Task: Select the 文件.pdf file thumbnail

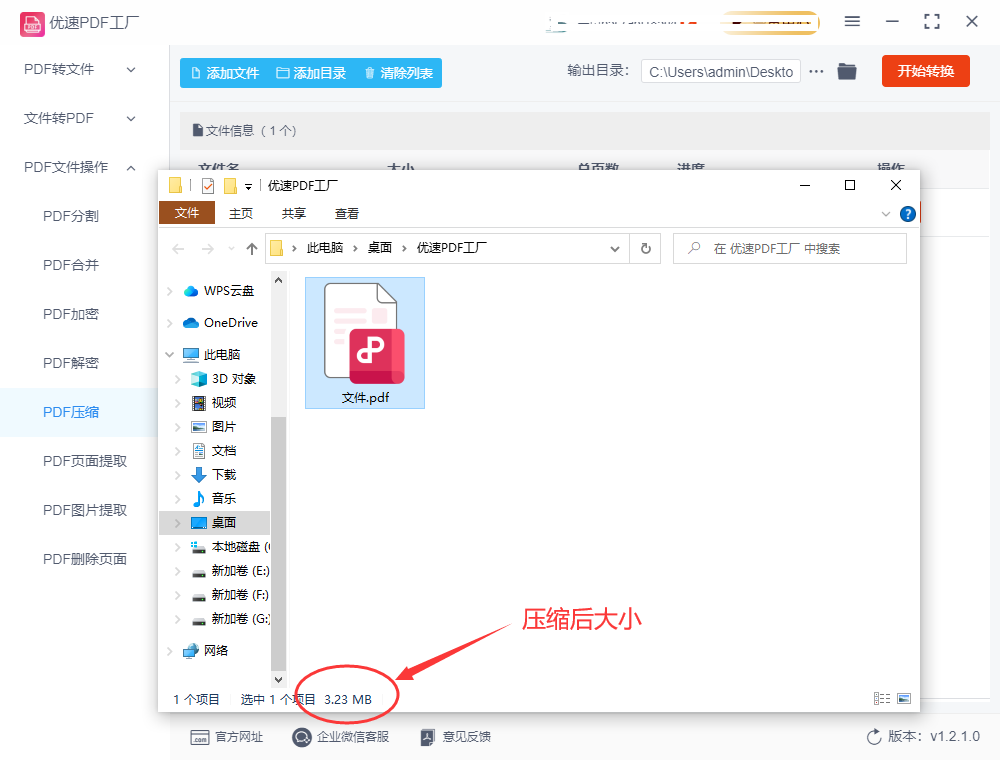Action: pos(365,342)
